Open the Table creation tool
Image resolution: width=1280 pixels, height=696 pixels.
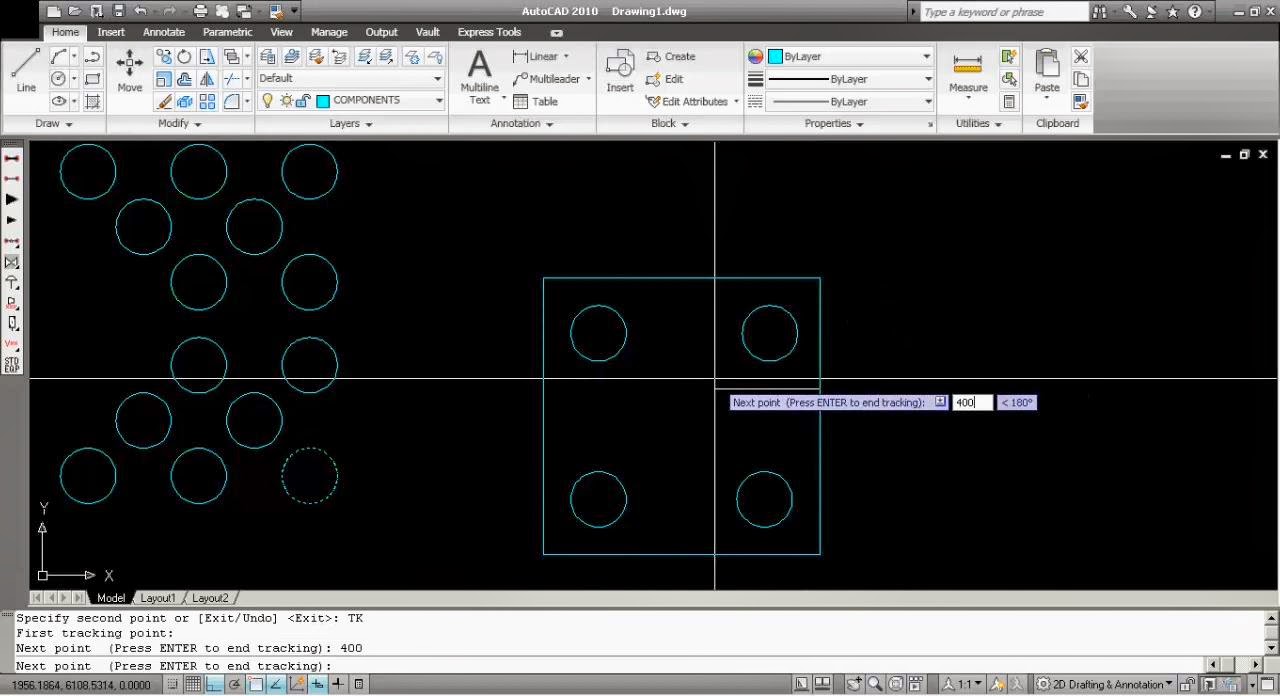(539, 101)
